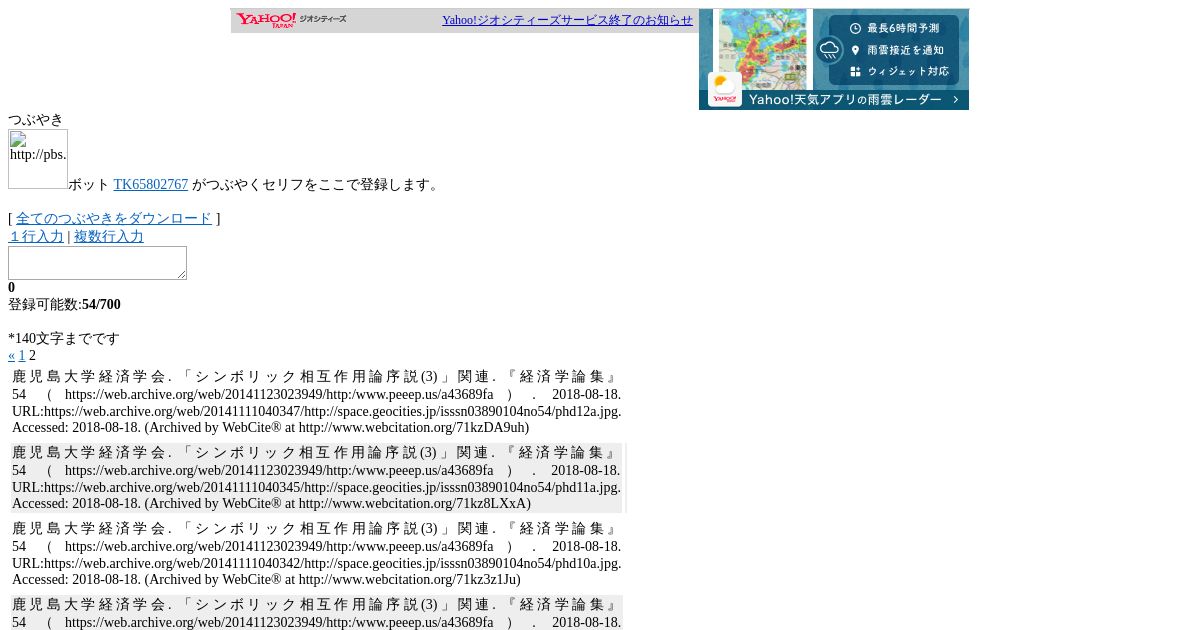Download all tweets via 全てのつぶやきをダウンロード link

point(114,219)
